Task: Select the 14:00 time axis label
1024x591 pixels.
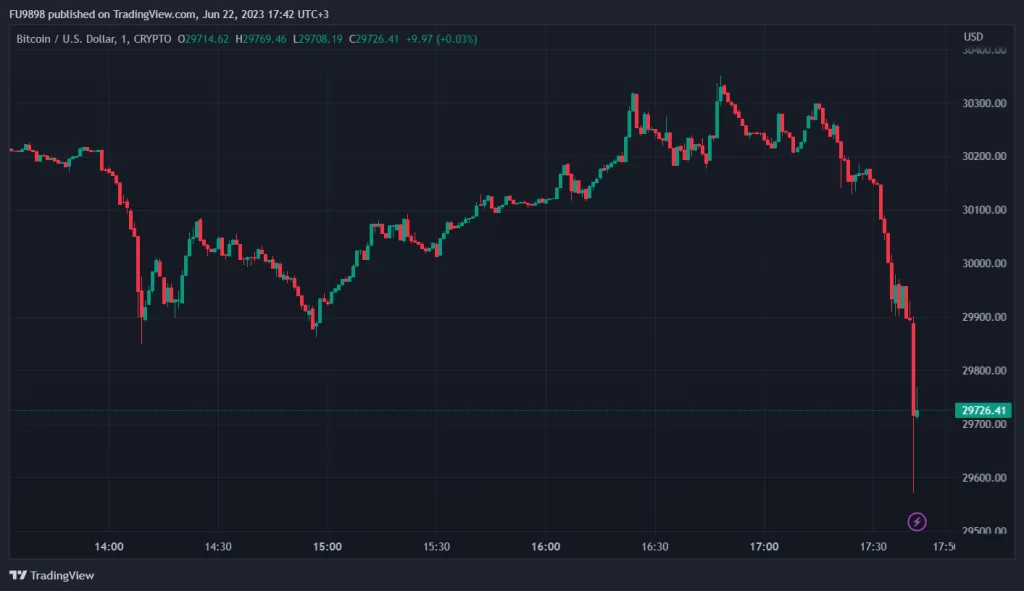Action: (109, 547)
